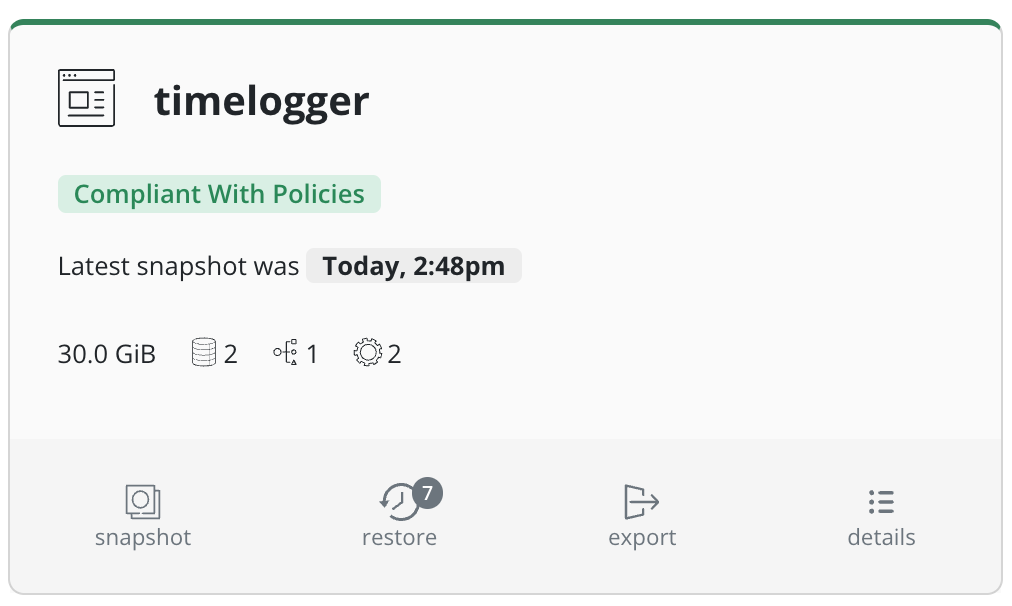This screenshot has height=606, width=1012.
Task: Select the export text label
Action: click(x=642, y=537)
